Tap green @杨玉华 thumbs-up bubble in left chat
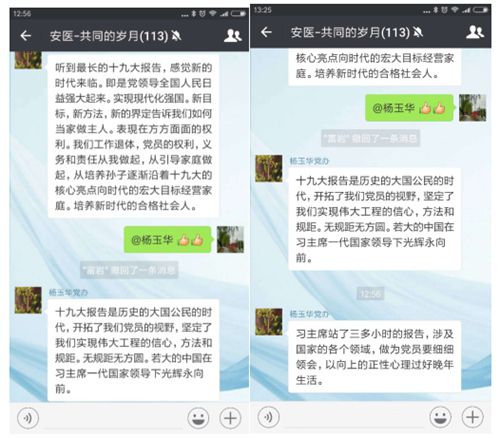This screenshot has width=500, height=438. coord(168,240)
